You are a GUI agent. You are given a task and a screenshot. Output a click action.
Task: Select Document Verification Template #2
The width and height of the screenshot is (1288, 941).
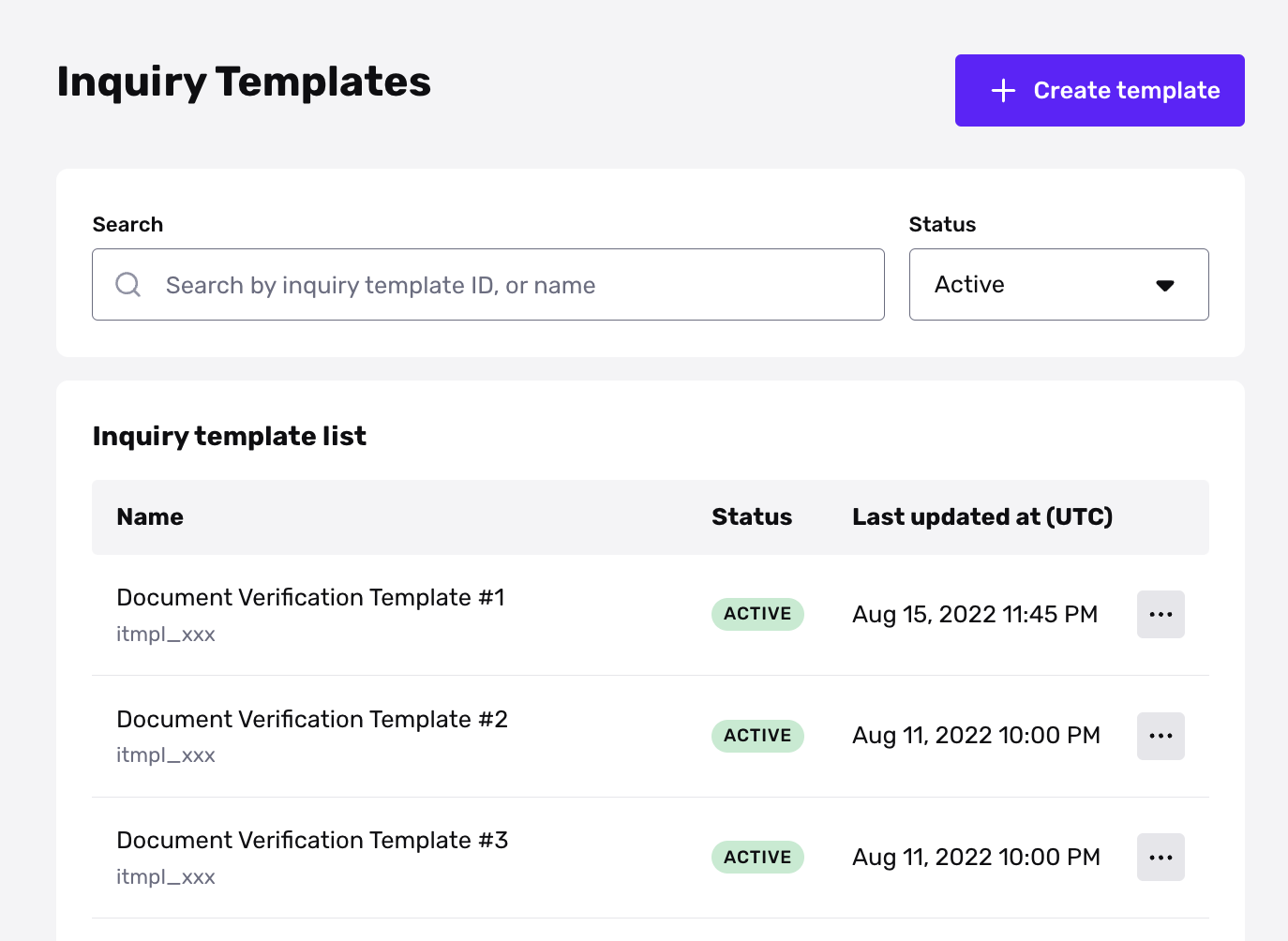312,719
